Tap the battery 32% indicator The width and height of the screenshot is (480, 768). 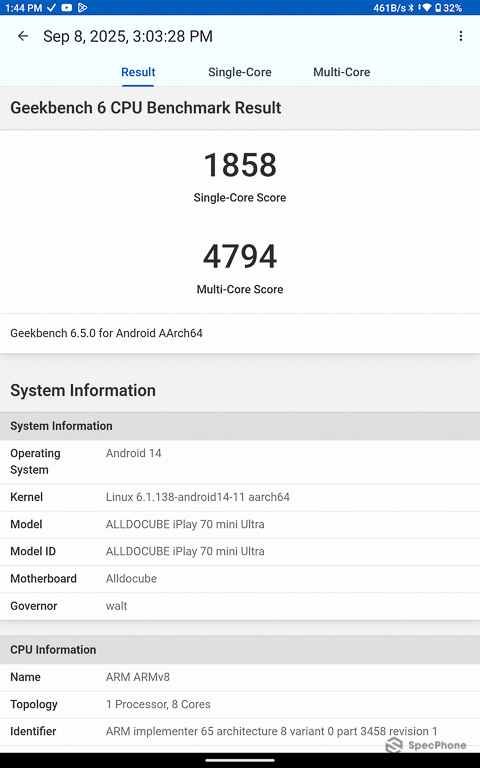pos(449,8)
